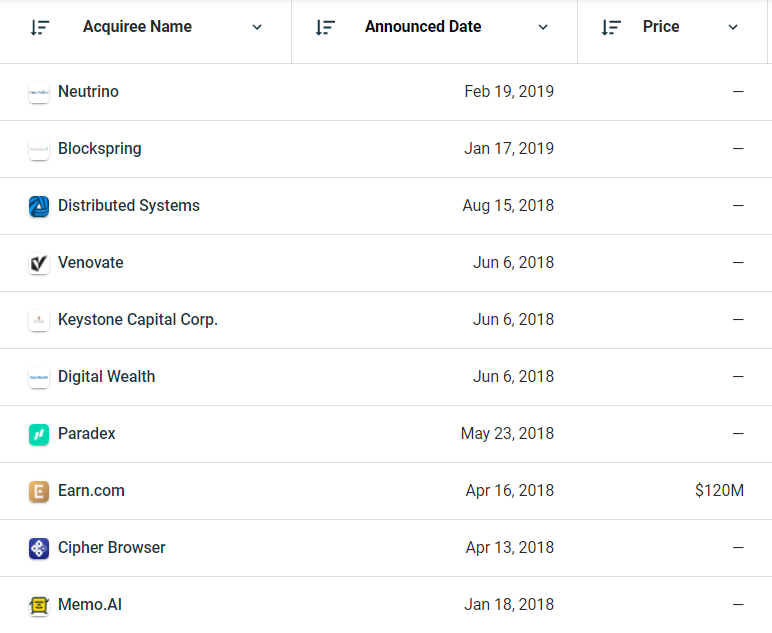
Task: Select the May 23, 2018 date cell
Action: (507, 434)
